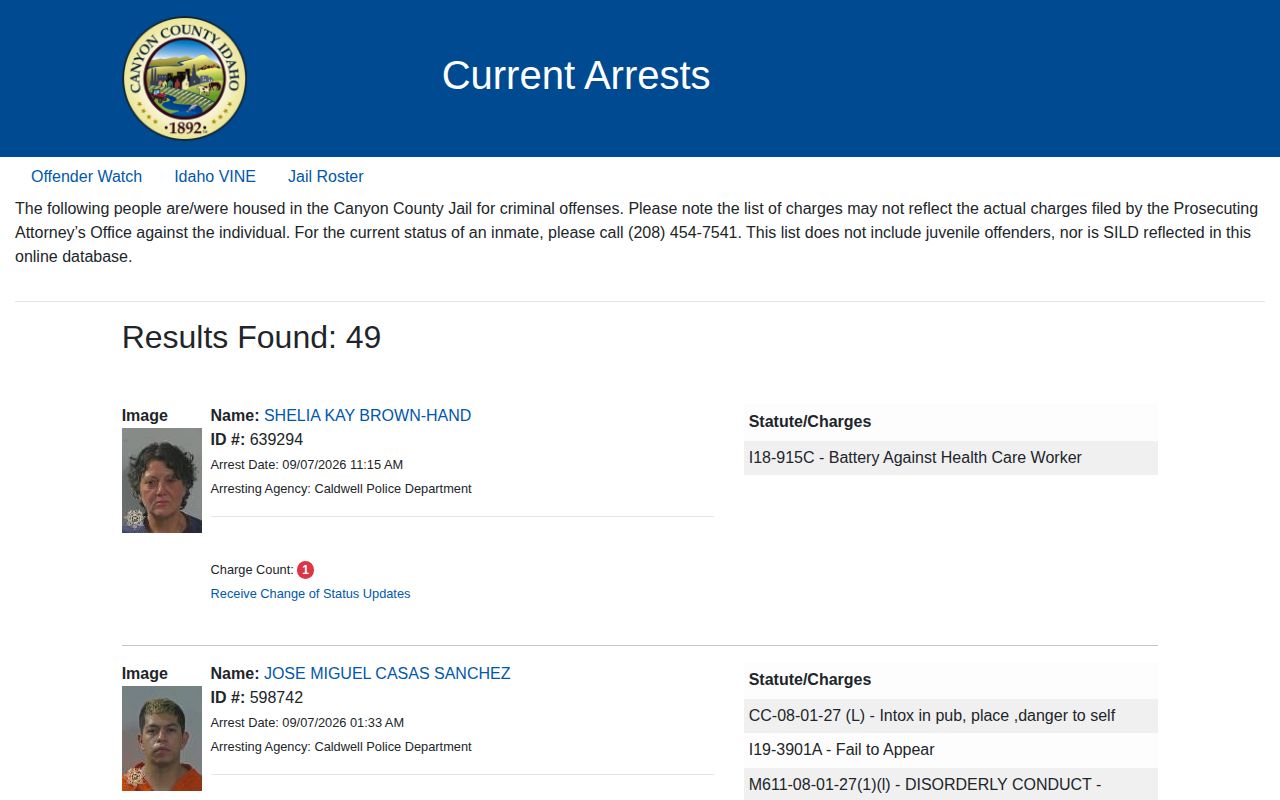Image resolution: width=1280 pixels, height=800 pixels.
Task: Select the Intox in pub, place charge row
Action: pyautogui.click(x=951, y=715)
